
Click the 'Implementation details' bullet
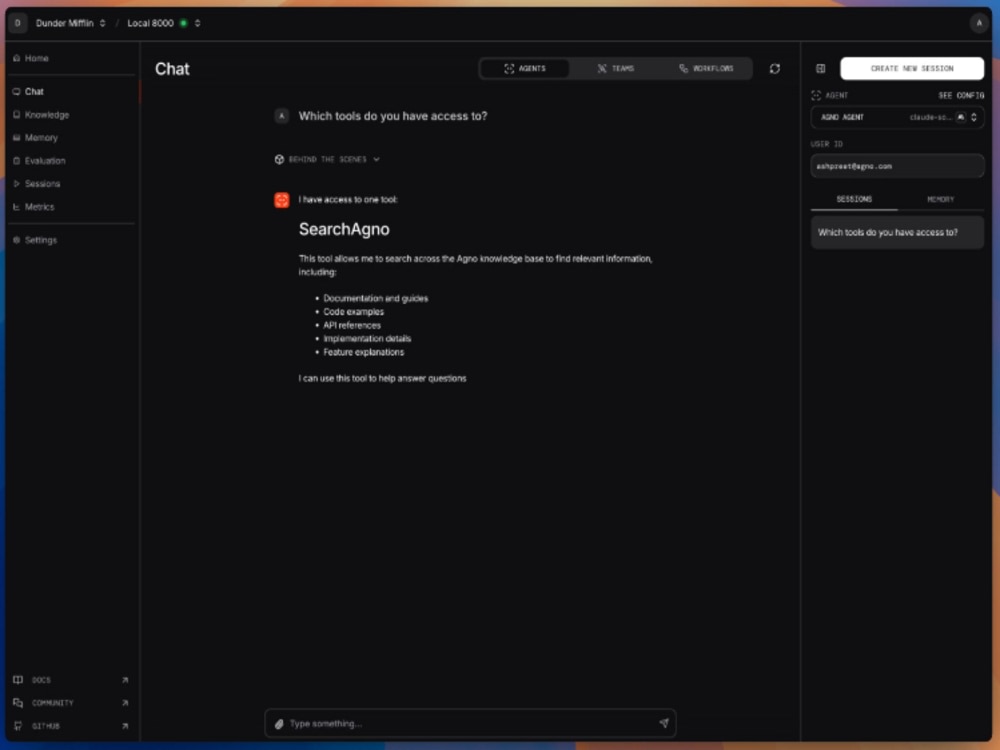pos(367,339)
